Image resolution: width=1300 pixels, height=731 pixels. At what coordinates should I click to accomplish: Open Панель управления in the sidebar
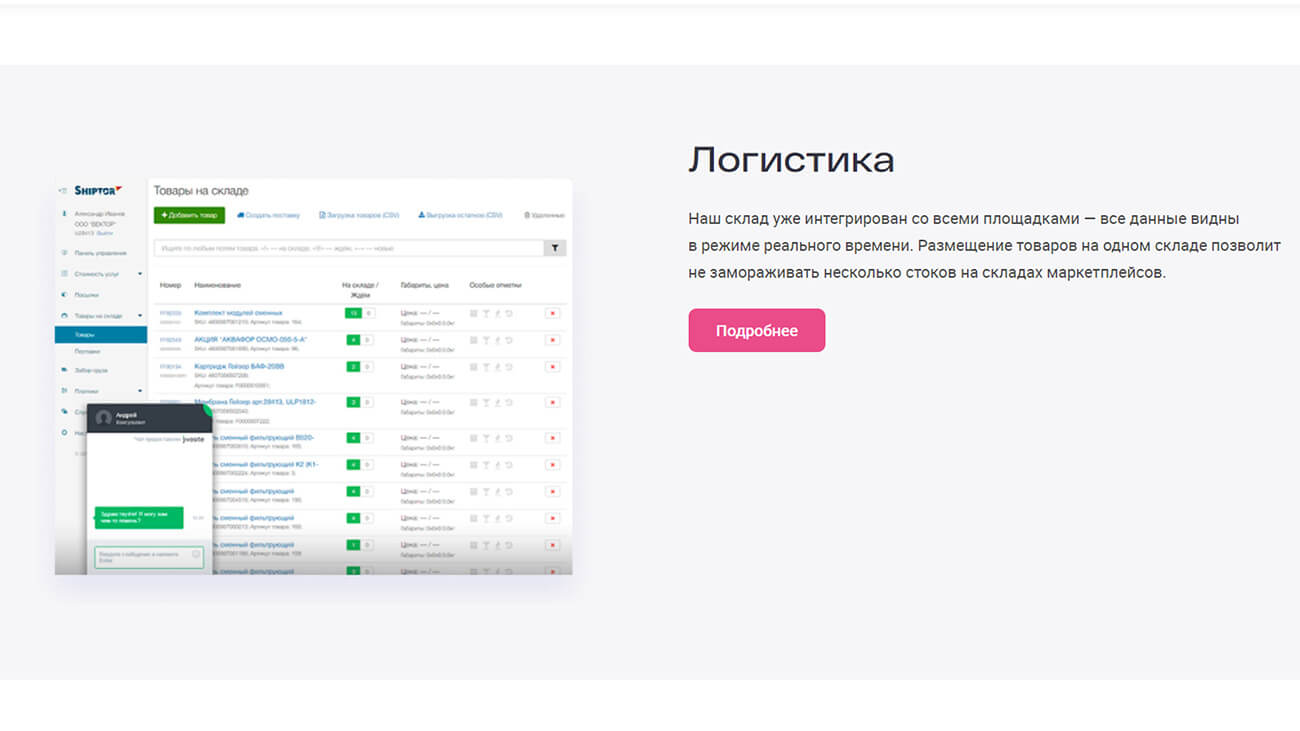tap(98, 253)
